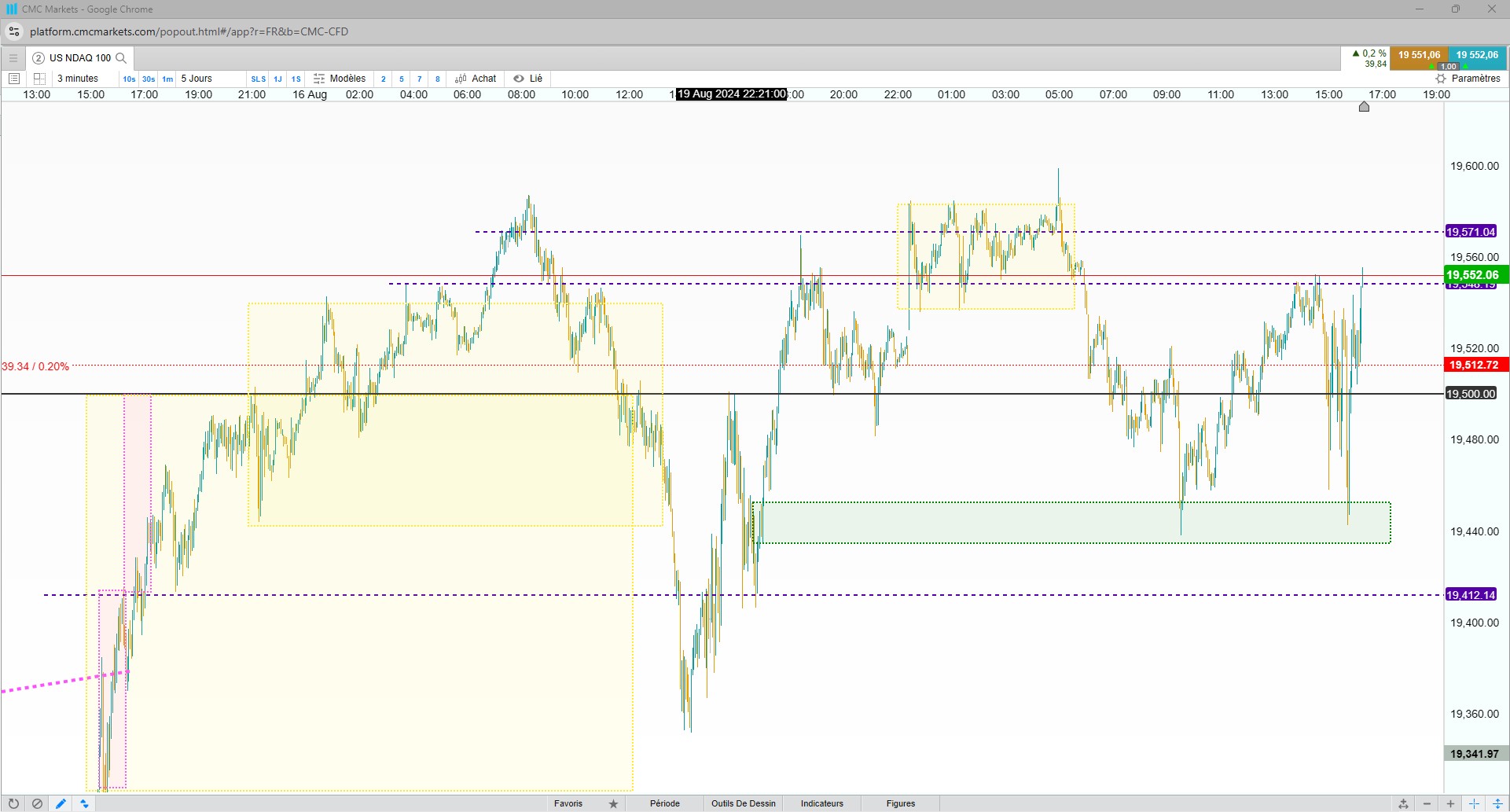The height and width of the screenshot is (812, 1510).
Task: Open the chart list panel icon
Action: tap(13, 79)
